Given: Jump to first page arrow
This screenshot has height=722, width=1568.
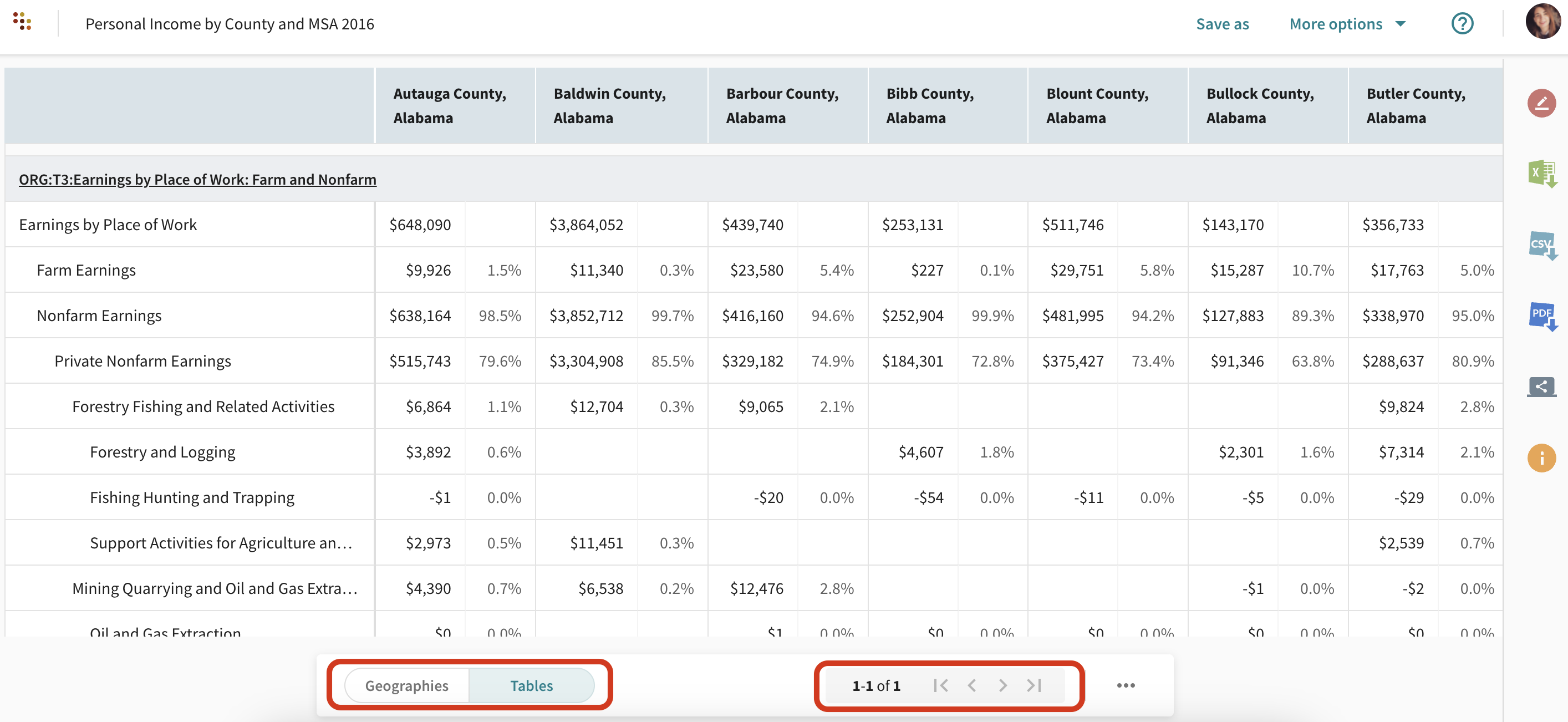Looking at the screenshot, I should [940, 685].
